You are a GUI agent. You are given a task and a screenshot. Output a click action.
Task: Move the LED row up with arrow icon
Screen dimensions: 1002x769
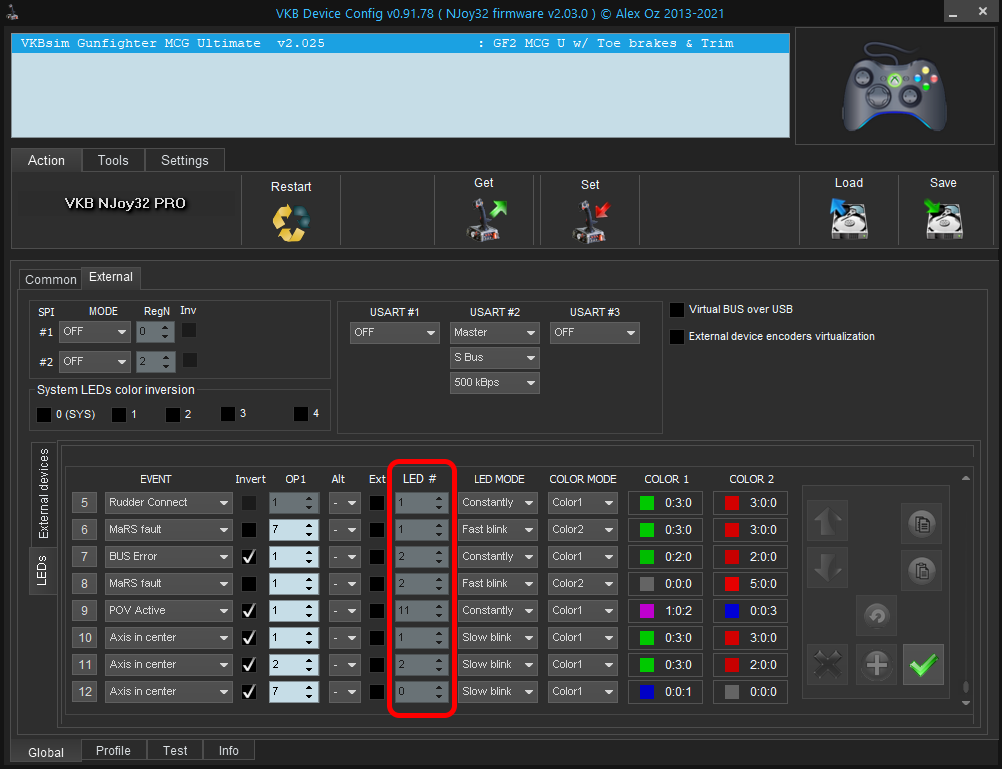pyautogui.click(x=827, y=521)
